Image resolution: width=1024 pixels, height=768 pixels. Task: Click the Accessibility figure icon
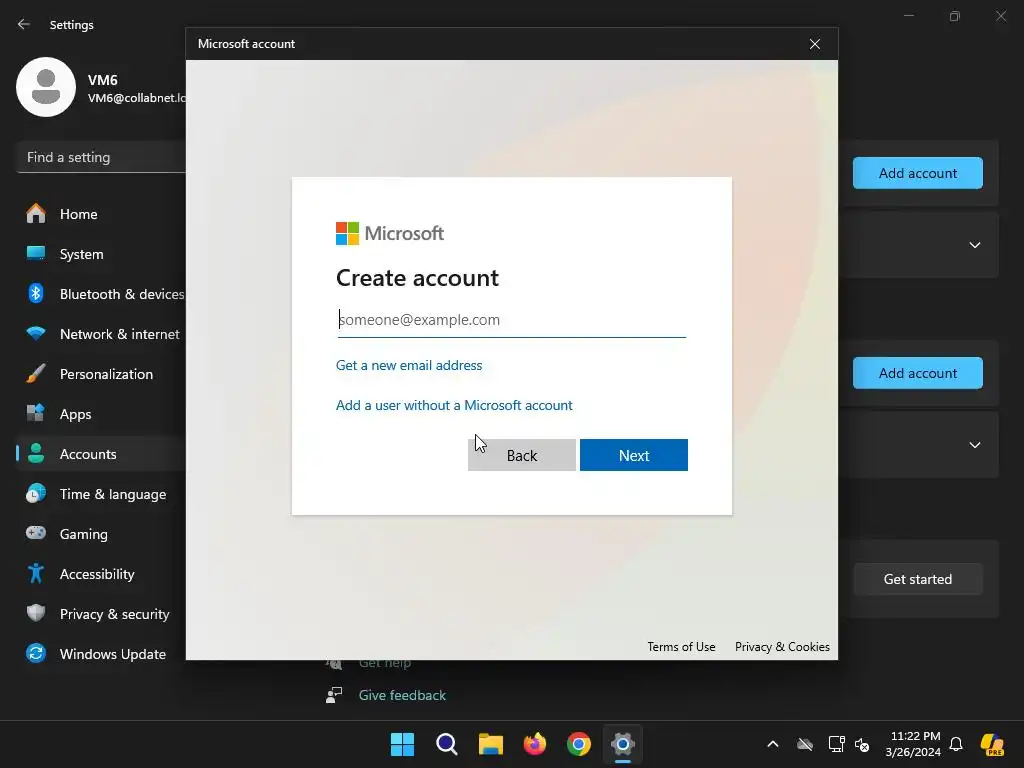click(x=36, y=573)
